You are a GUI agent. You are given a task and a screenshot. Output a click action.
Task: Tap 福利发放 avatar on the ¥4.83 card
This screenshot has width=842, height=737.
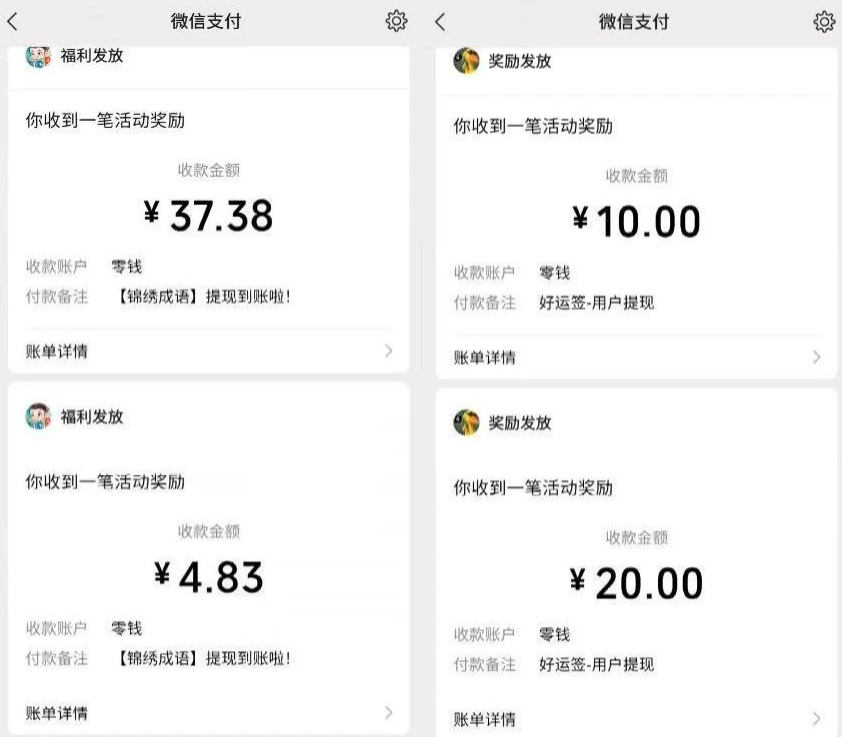38,416
